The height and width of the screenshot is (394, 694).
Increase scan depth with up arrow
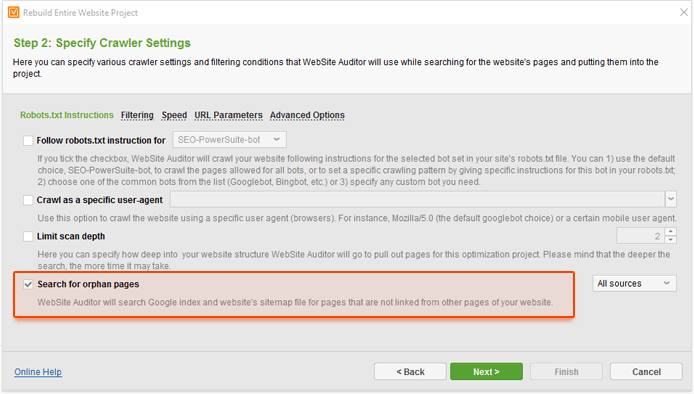pos(671,232)
